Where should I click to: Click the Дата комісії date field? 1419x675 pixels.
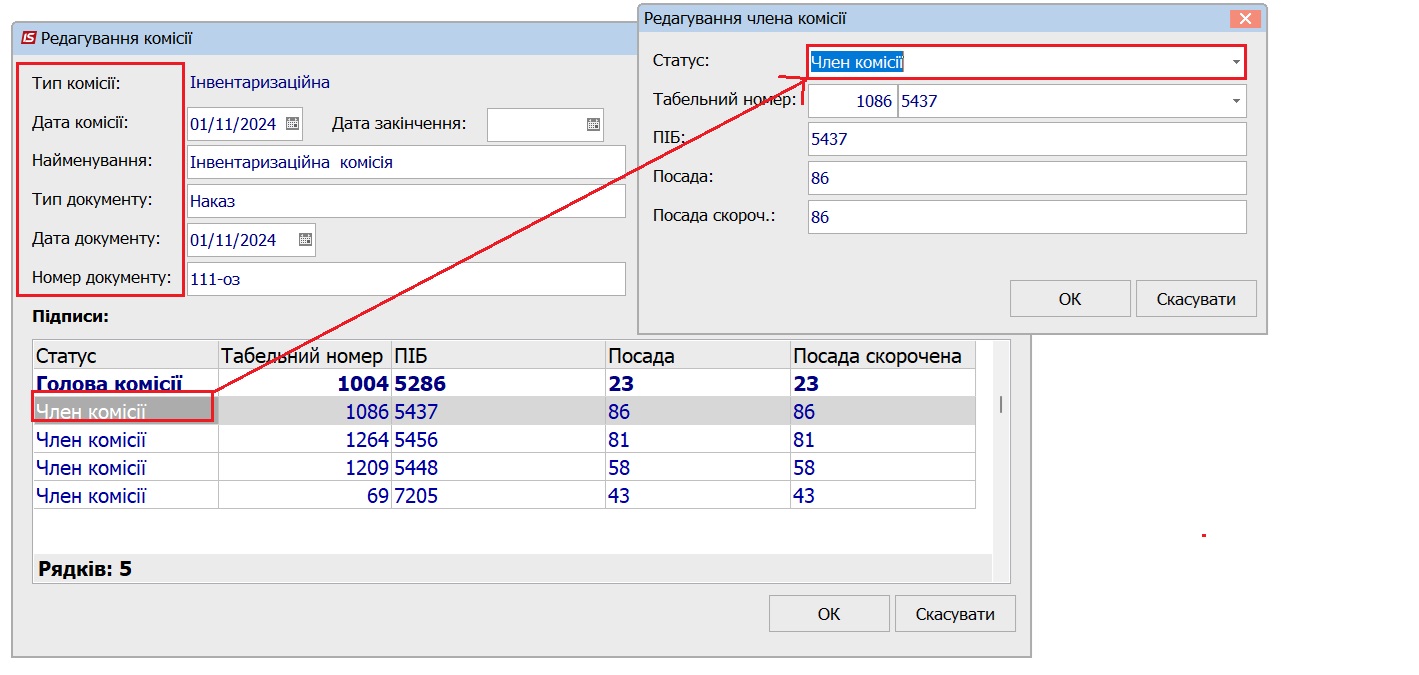click(x=244, y=124)
